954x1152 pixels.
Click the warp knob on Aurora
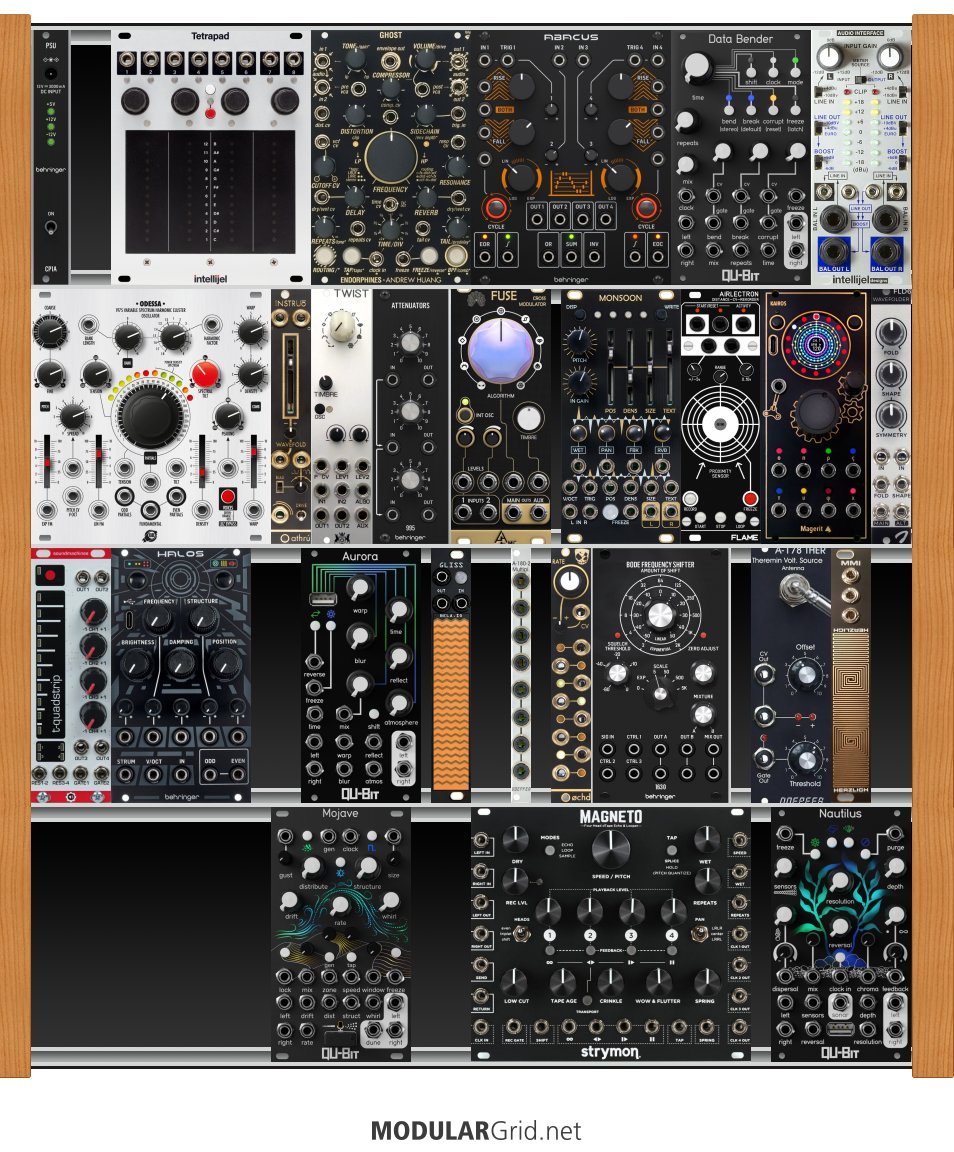click(x=359, y=588)
